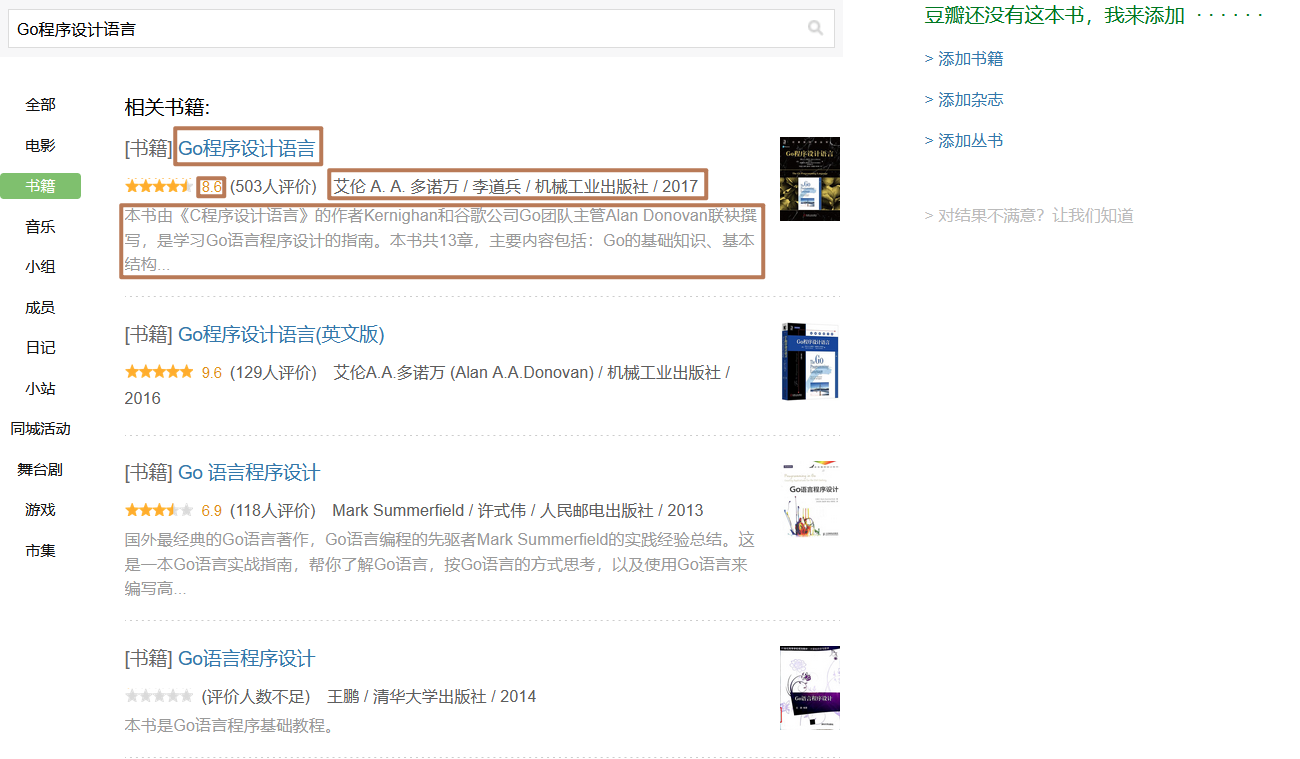Open Go语言程序设计 by 王鹏

(246, 659)
